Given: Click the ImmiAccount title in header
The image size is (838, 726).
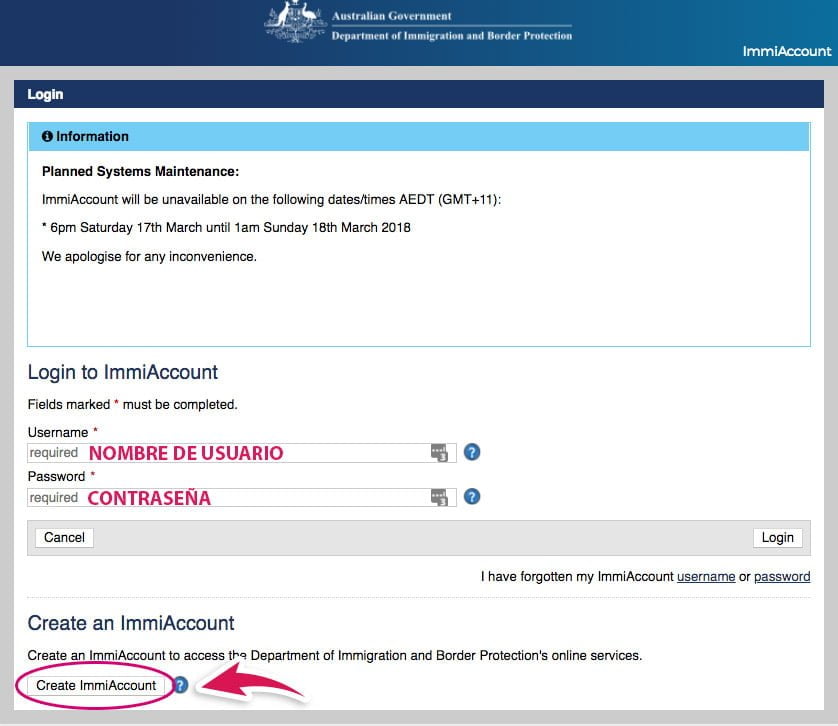Looking at the screenshot, I should pos(787,51).
